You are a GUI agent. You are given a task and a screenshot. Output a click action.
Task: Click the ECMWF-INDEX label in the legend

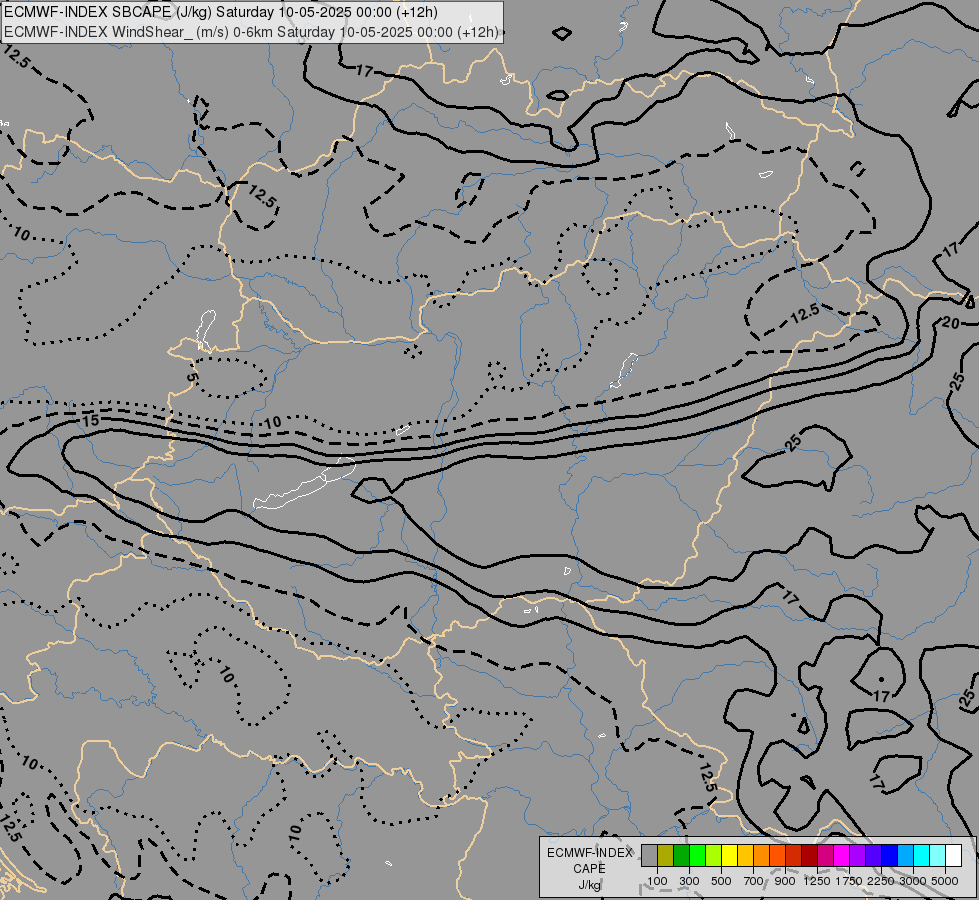(589, 853)
